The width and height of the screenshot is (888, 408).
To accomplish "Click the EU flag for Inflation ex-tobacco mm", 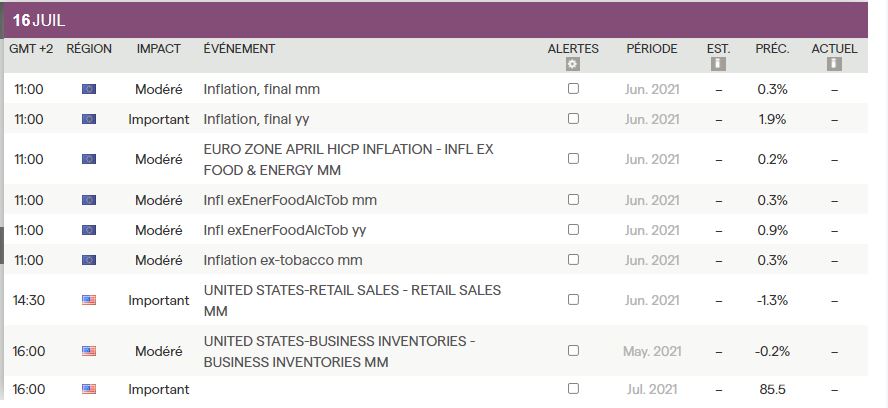I will [89, 260].
